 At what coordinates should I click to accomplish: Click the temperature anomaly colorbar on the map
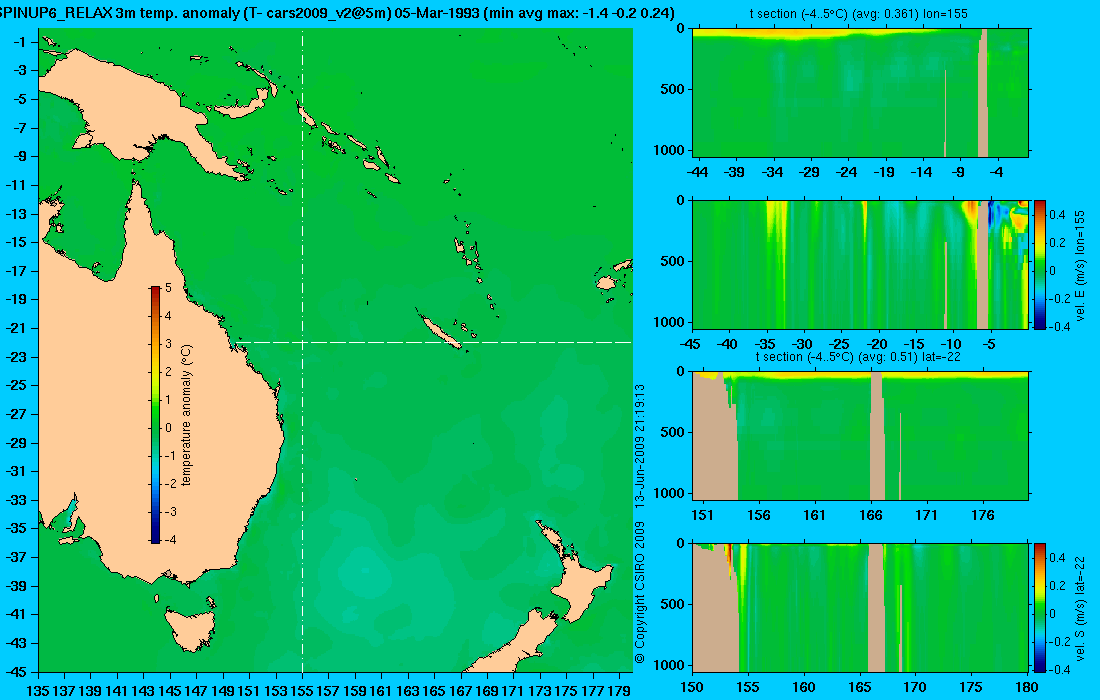click(155, 415)
